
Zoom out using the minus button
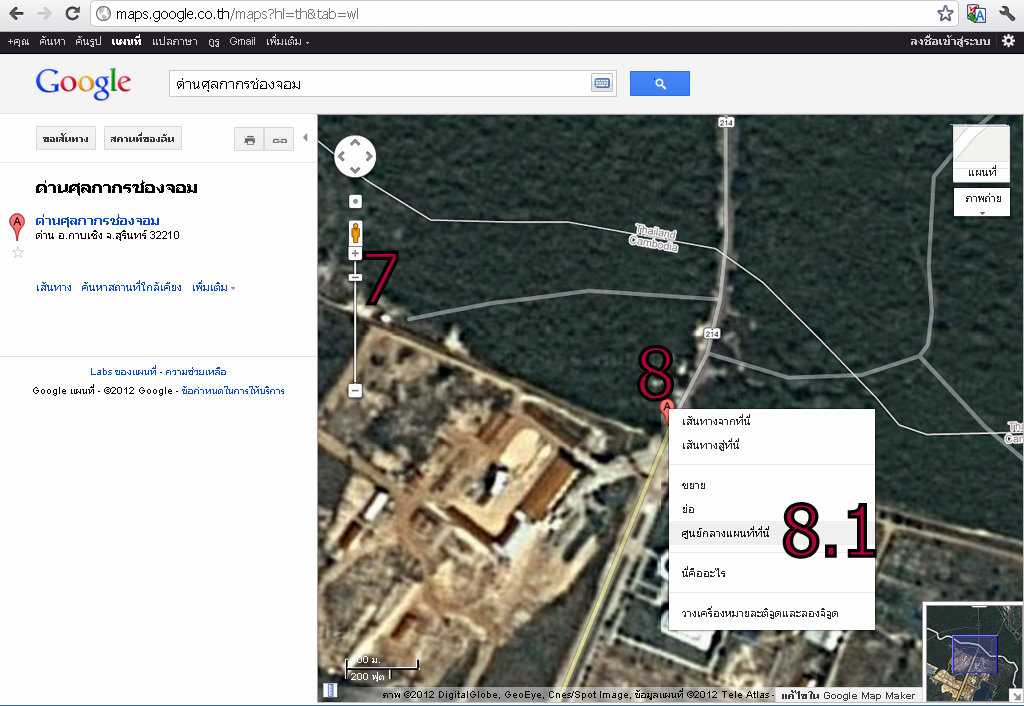pyautogui.click(x=355, y=391)
